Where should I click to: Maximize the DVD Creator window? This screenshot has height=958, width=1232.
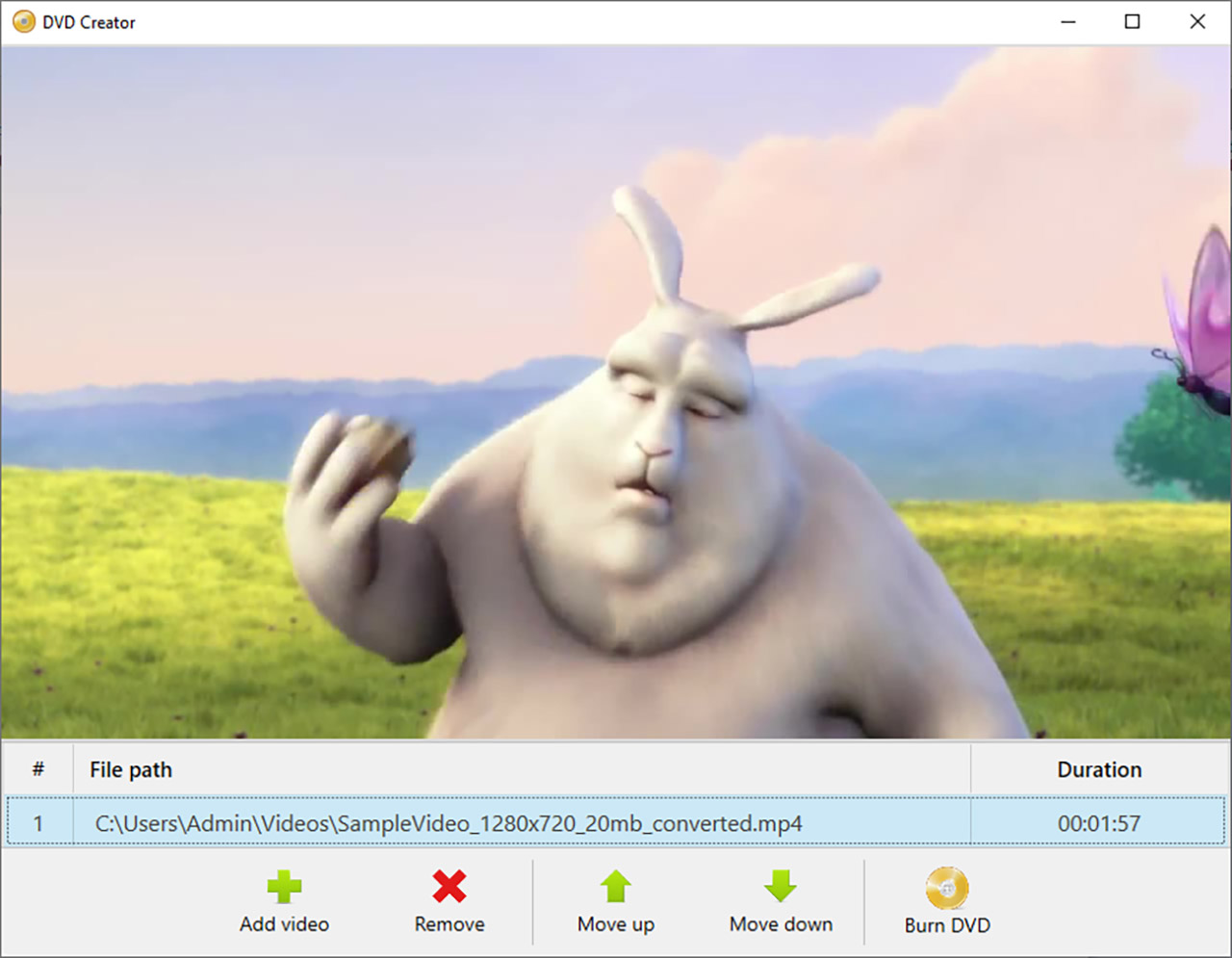coord(1133,22)
